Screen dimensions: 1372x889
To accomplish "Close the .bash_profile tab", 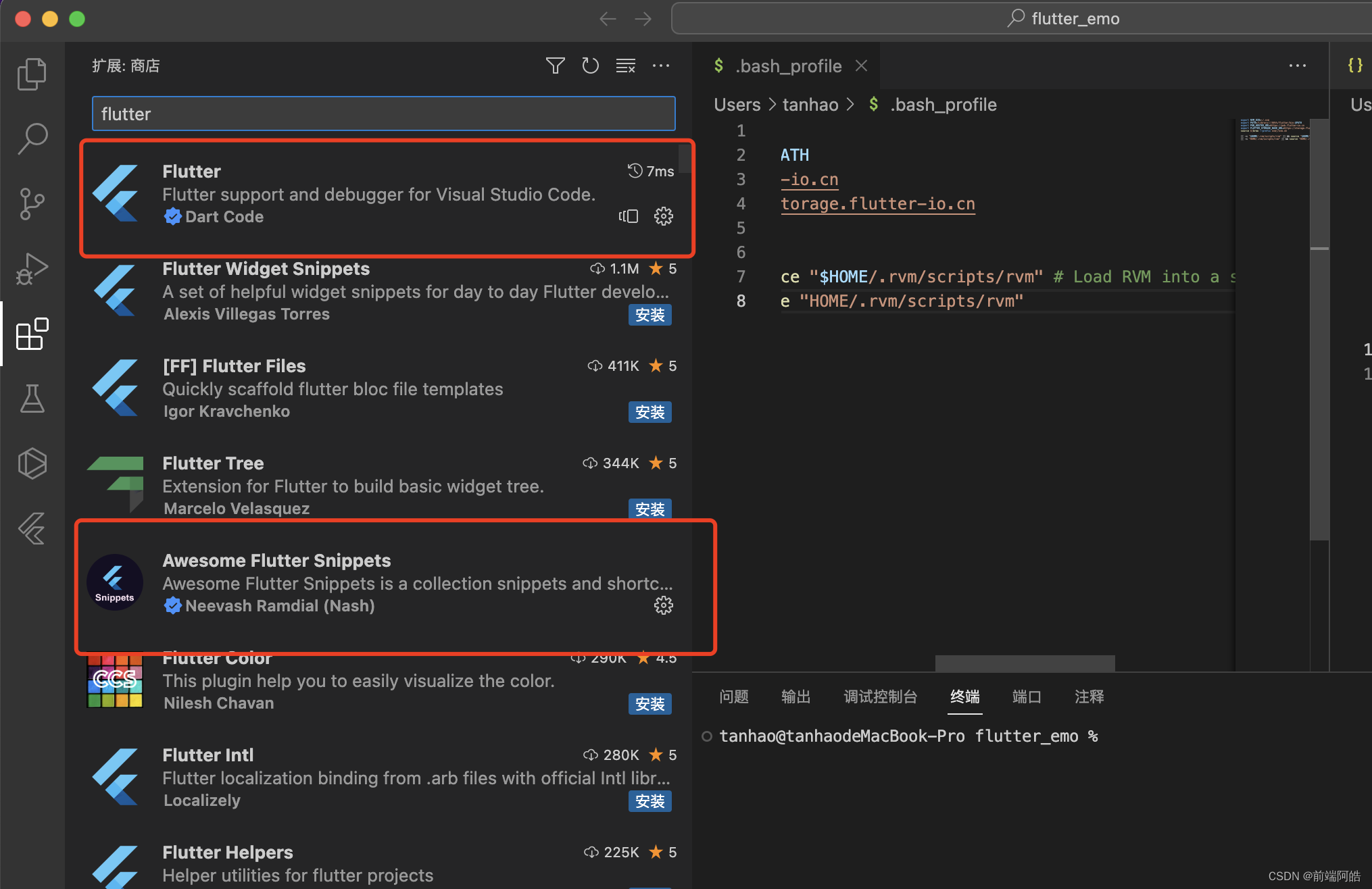I will tap(861, 66).
